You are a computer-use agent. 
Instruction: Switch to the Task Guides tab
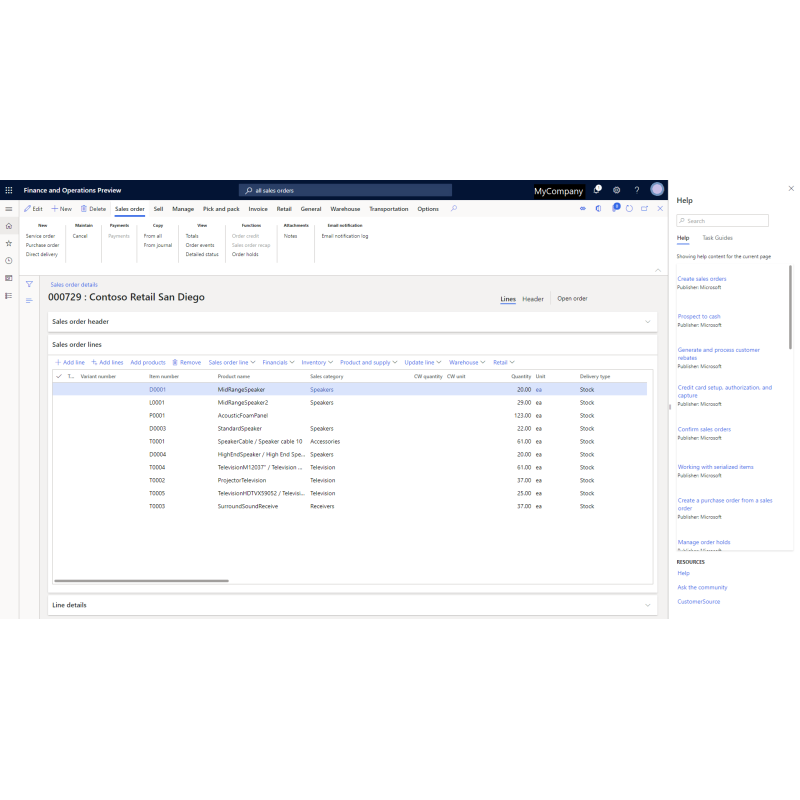click(717, 238)
